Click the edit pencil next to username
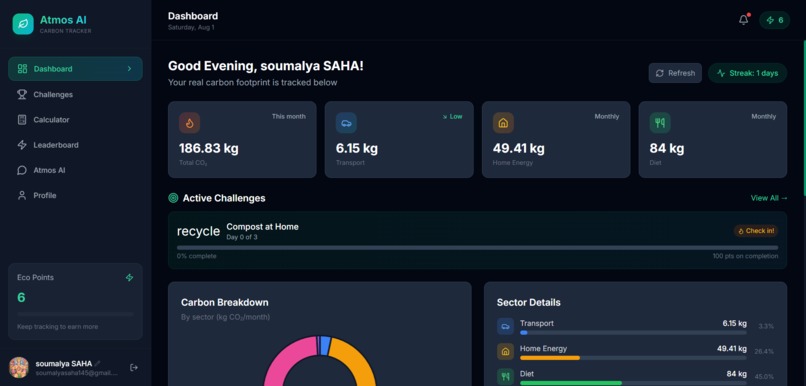 (98, 363)
